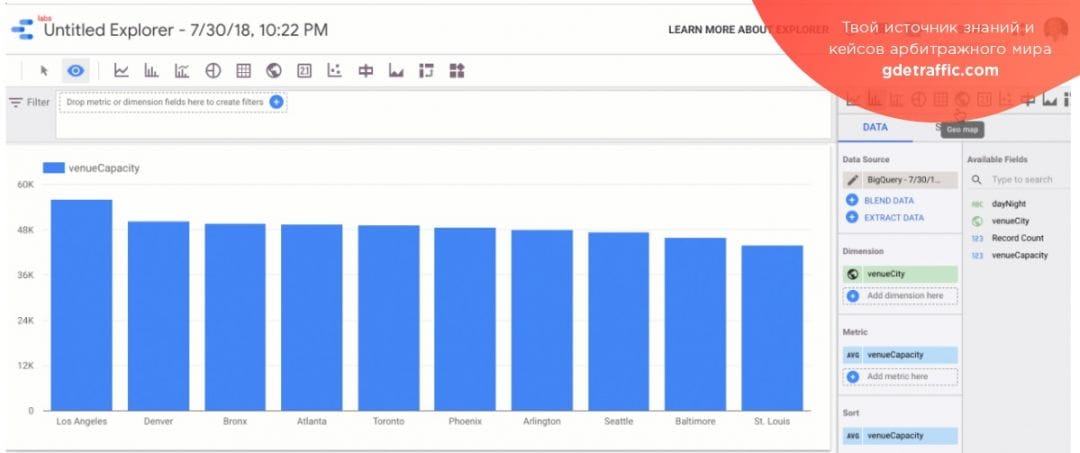The image size is (1080, 453).
Task: Open AVG aggregation badge on Metric venueCapacity
Action: point(853,355)
